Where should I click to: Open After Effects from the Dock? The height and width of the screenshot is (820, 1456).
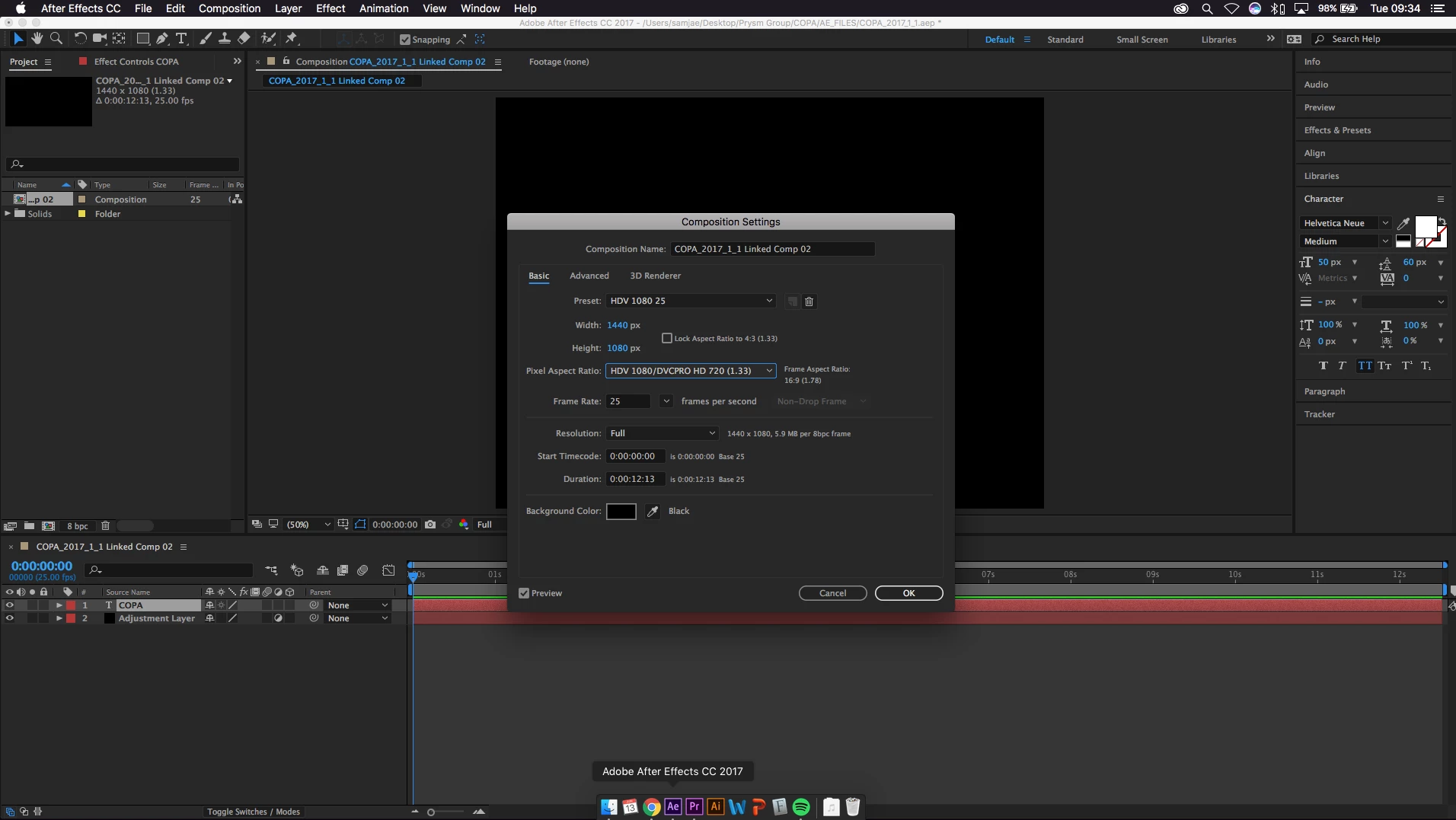point(673,806)
